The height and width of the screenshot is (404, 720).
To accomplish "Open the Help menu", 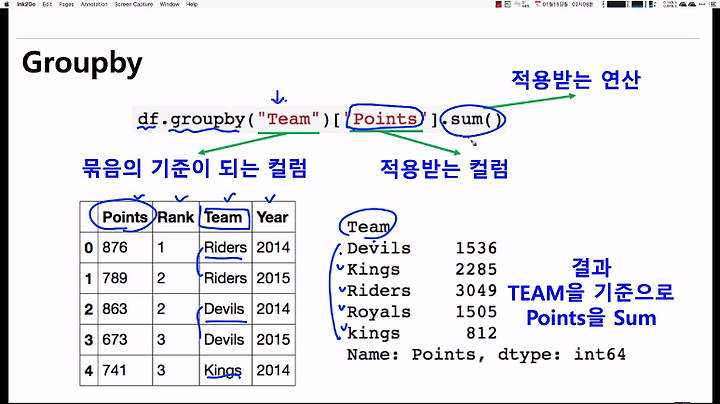I will 192,4.
